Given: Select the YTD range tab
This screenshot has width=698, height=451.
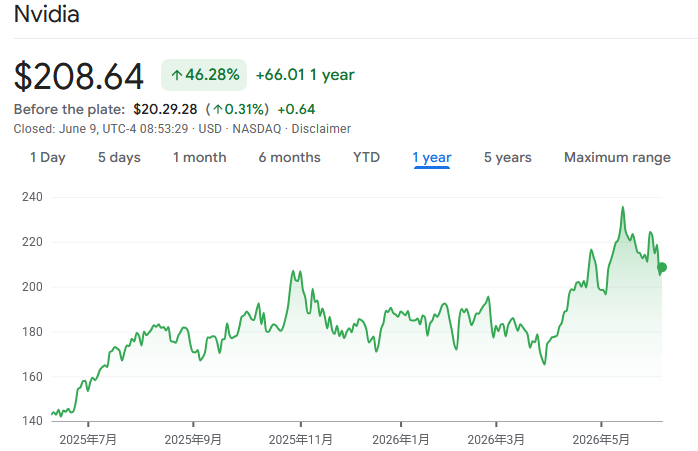Looking at the screenshot, I should click(366, 158).
